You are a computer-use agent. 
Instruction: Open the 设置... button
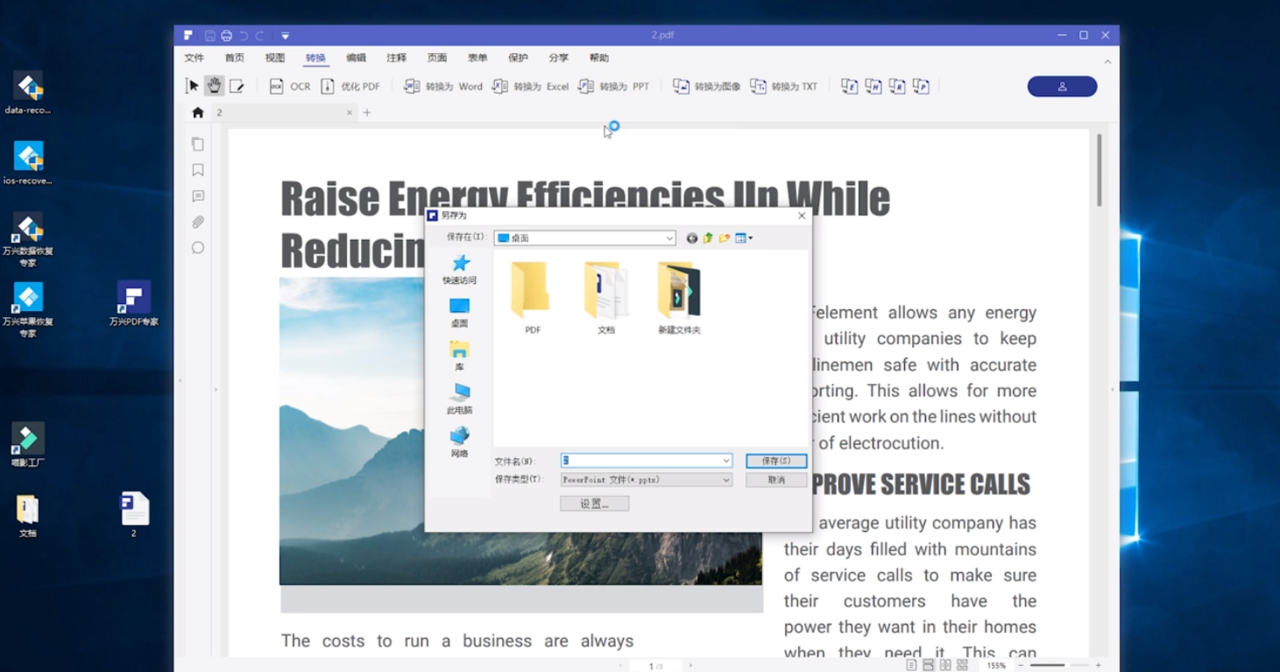(594, 503)
